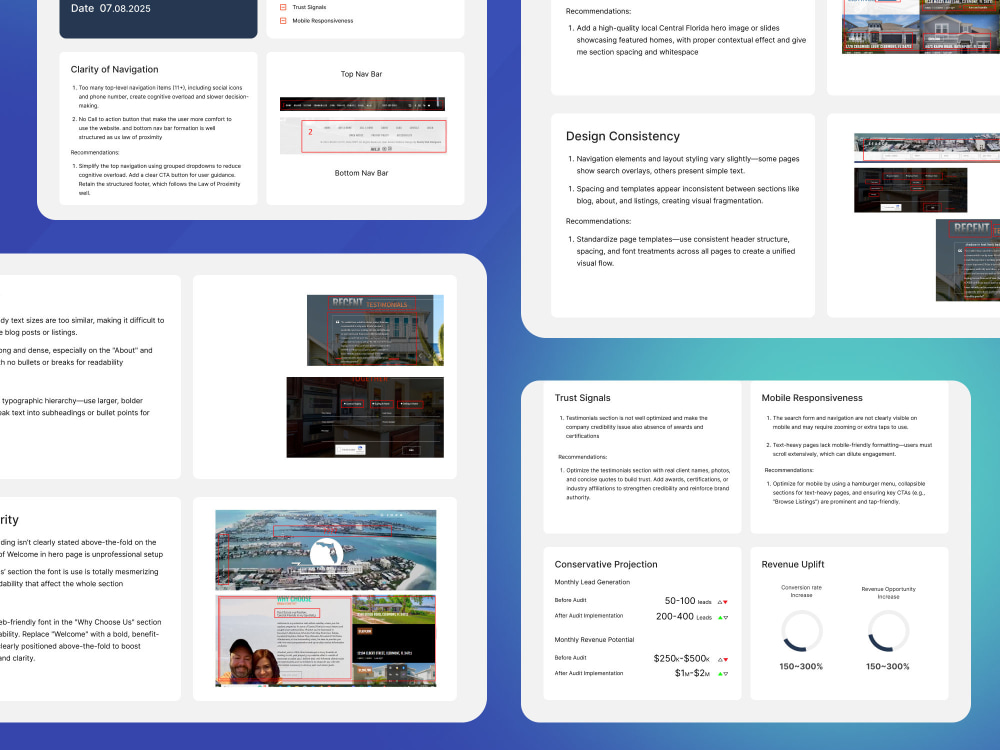Click the green up arrow beside 200-400 Leads

tap(720, 617)
